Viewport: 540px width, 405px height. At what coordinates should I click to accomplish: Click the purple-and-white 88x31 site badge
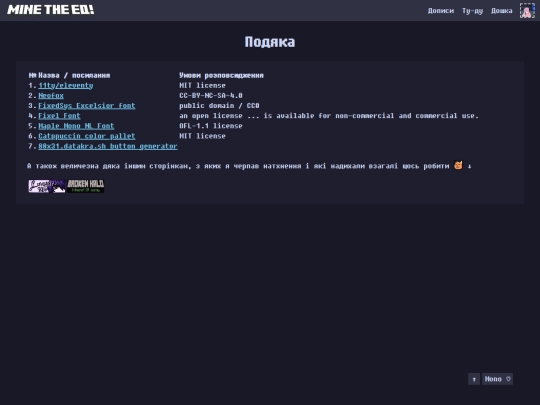(46, 186)
